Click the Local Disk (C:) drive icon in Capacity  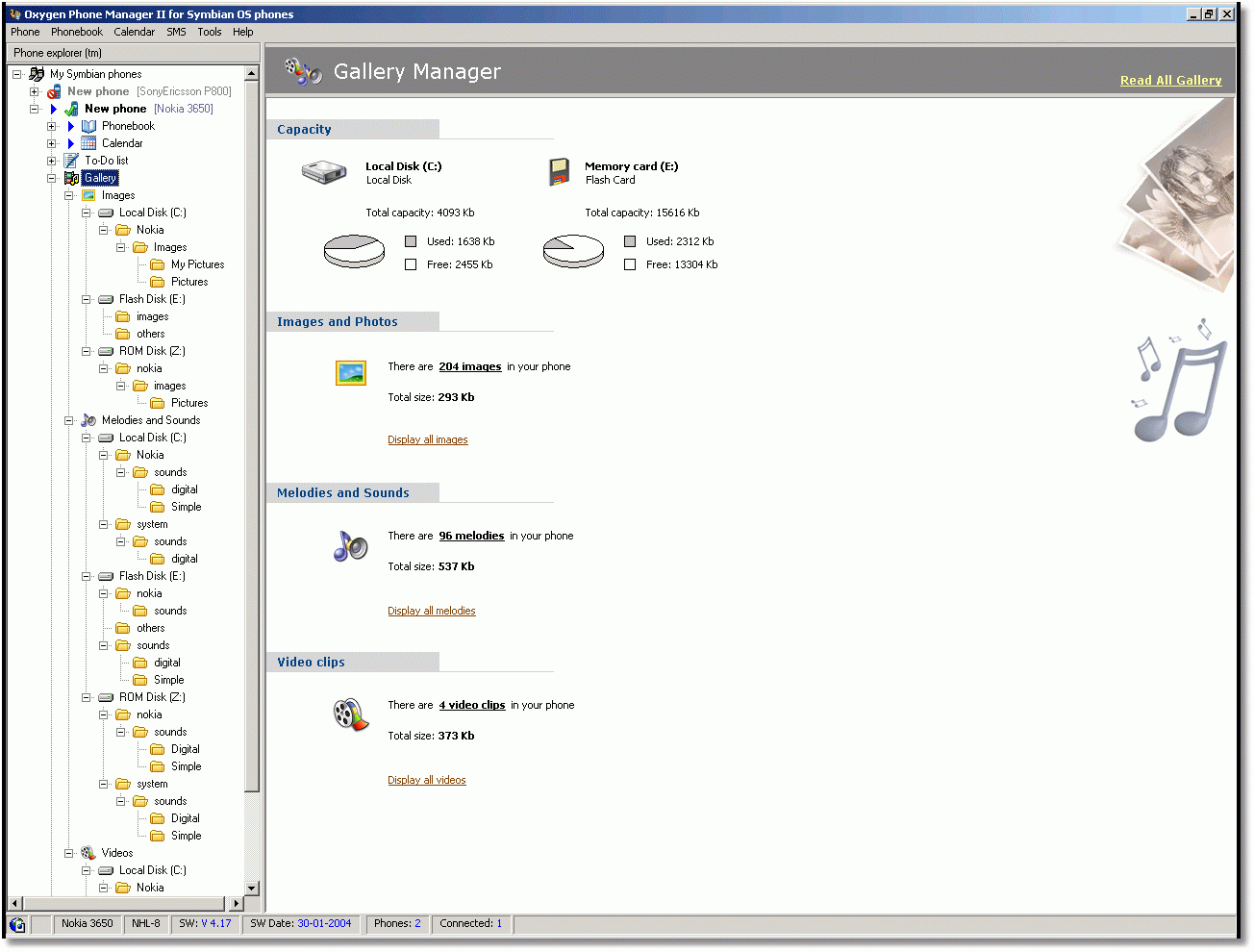(x=324, y=172)
